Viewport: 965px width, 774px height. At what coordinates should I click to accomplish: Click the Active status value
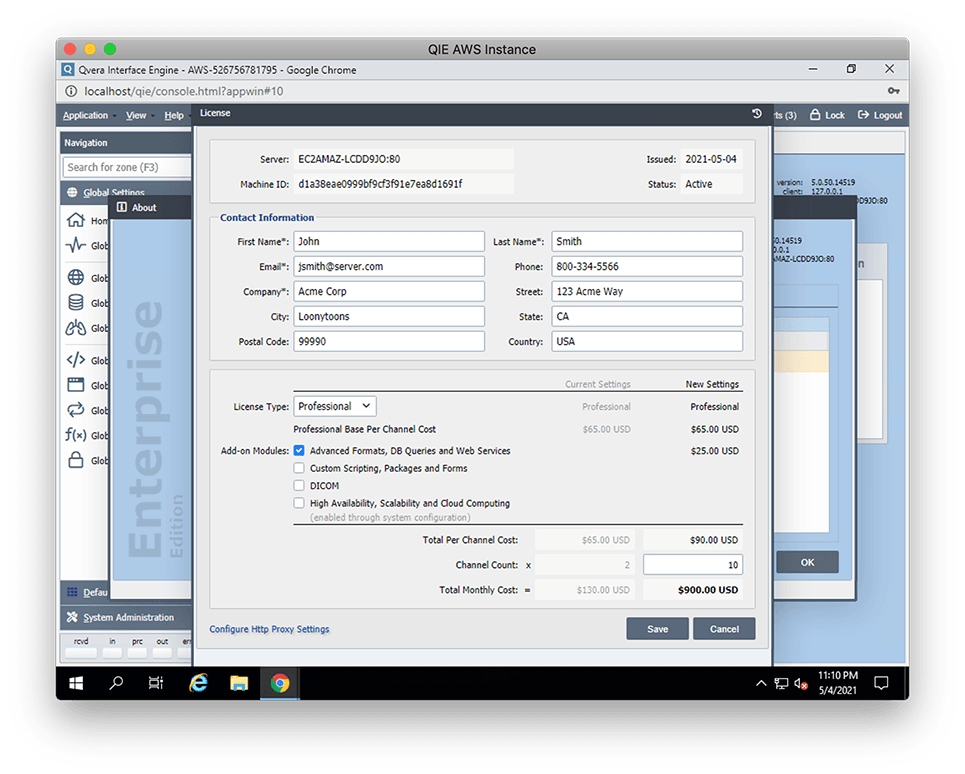coord(699,184)
